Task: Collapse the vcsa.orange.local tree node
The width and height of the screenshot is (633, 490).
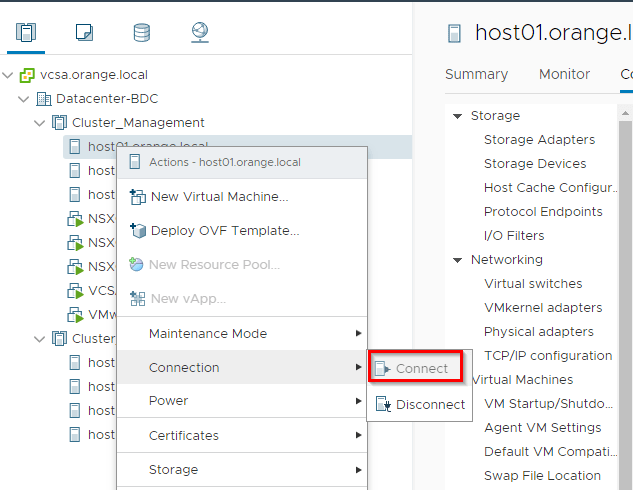Action: point(9,75)
